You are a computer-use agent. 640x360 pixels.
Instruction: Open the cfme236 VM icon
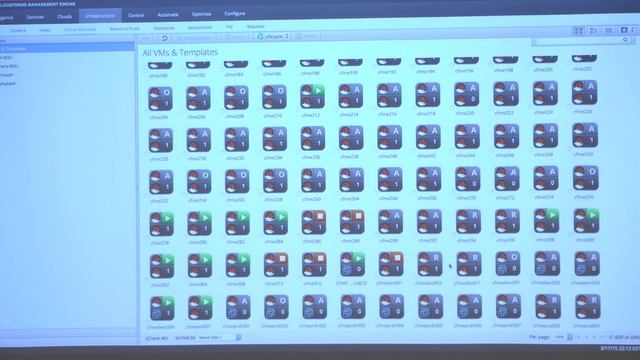(313, 139)
